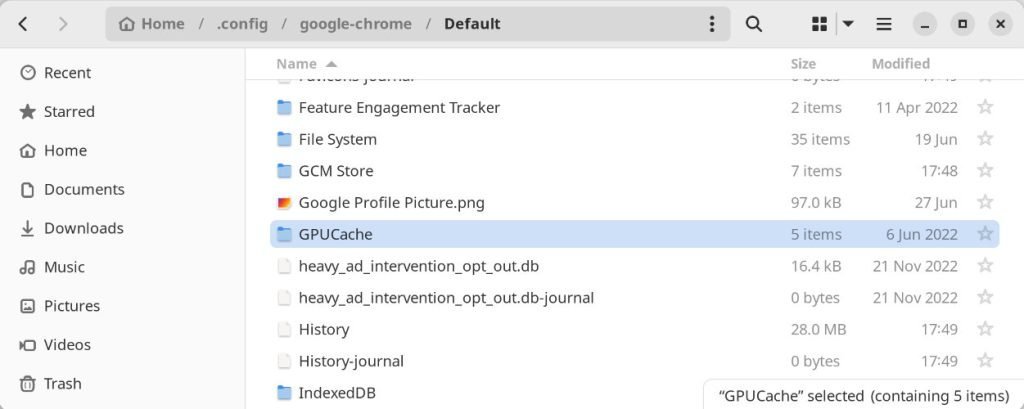Select the File System name
This screenshot has height=409, width=1024.
pos(338,139)
